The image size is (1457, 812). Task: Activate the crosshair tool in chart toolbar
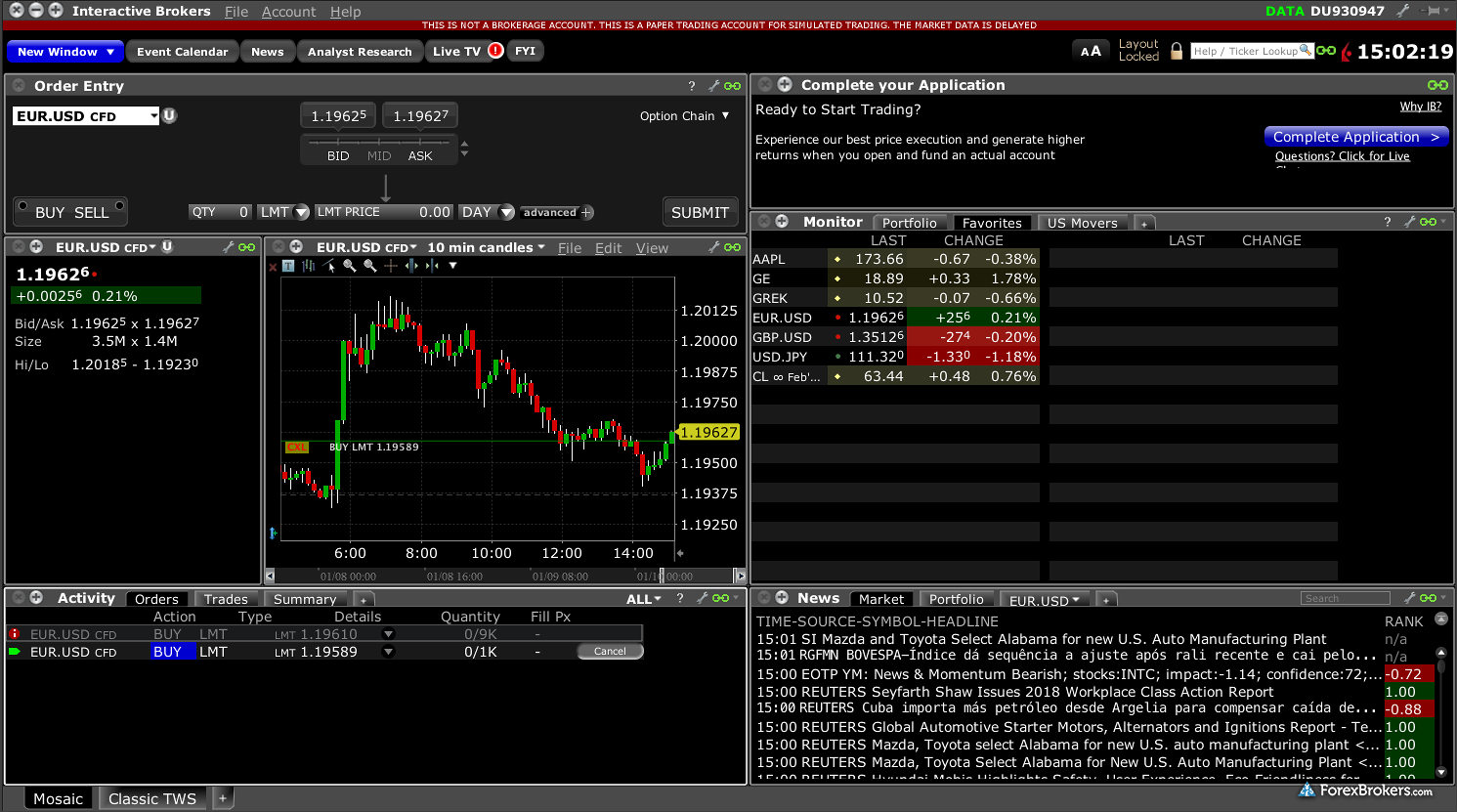pyautogui.click(x=391, y=266)
